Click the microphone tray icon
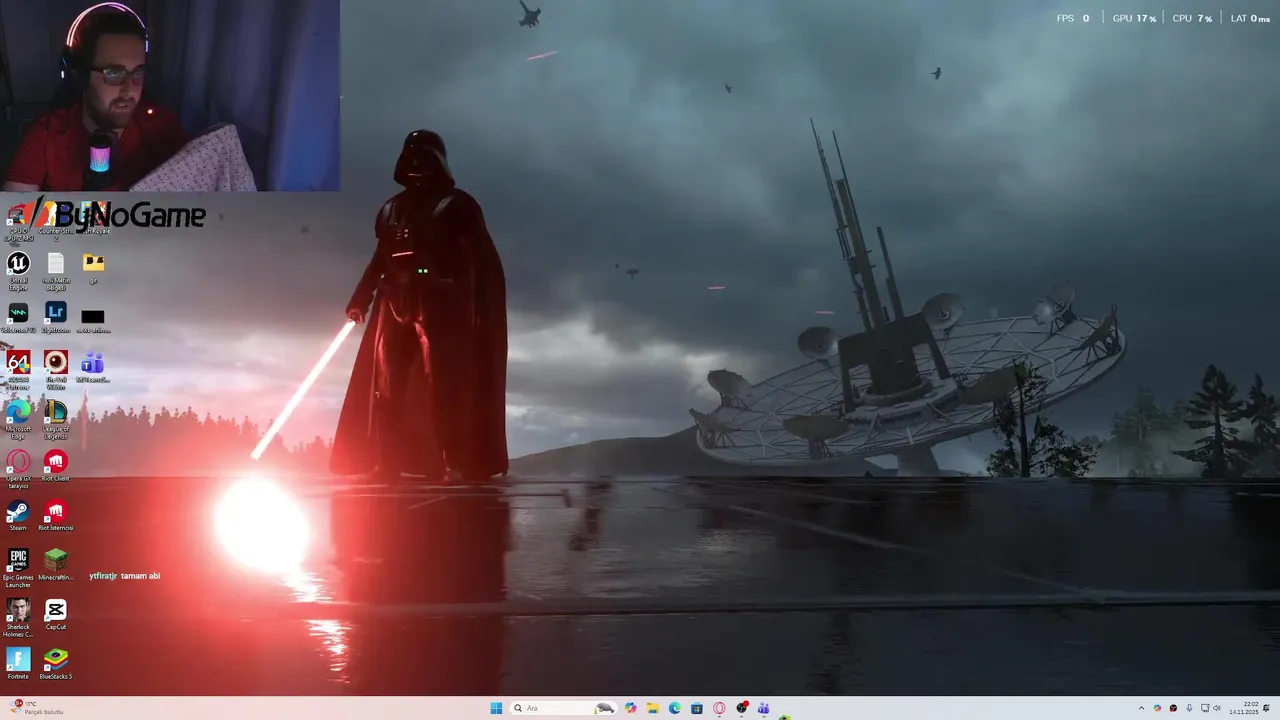This screenshot has height=720, width=1280. pyautogui.click(x=1189, y=708)
